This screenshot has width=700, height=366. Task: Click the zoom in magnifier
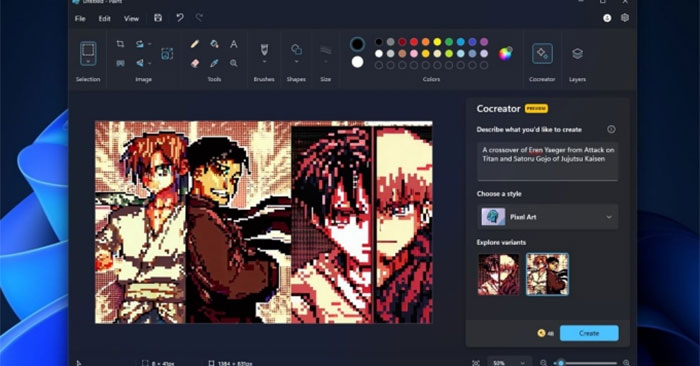(x=626, y=363)
